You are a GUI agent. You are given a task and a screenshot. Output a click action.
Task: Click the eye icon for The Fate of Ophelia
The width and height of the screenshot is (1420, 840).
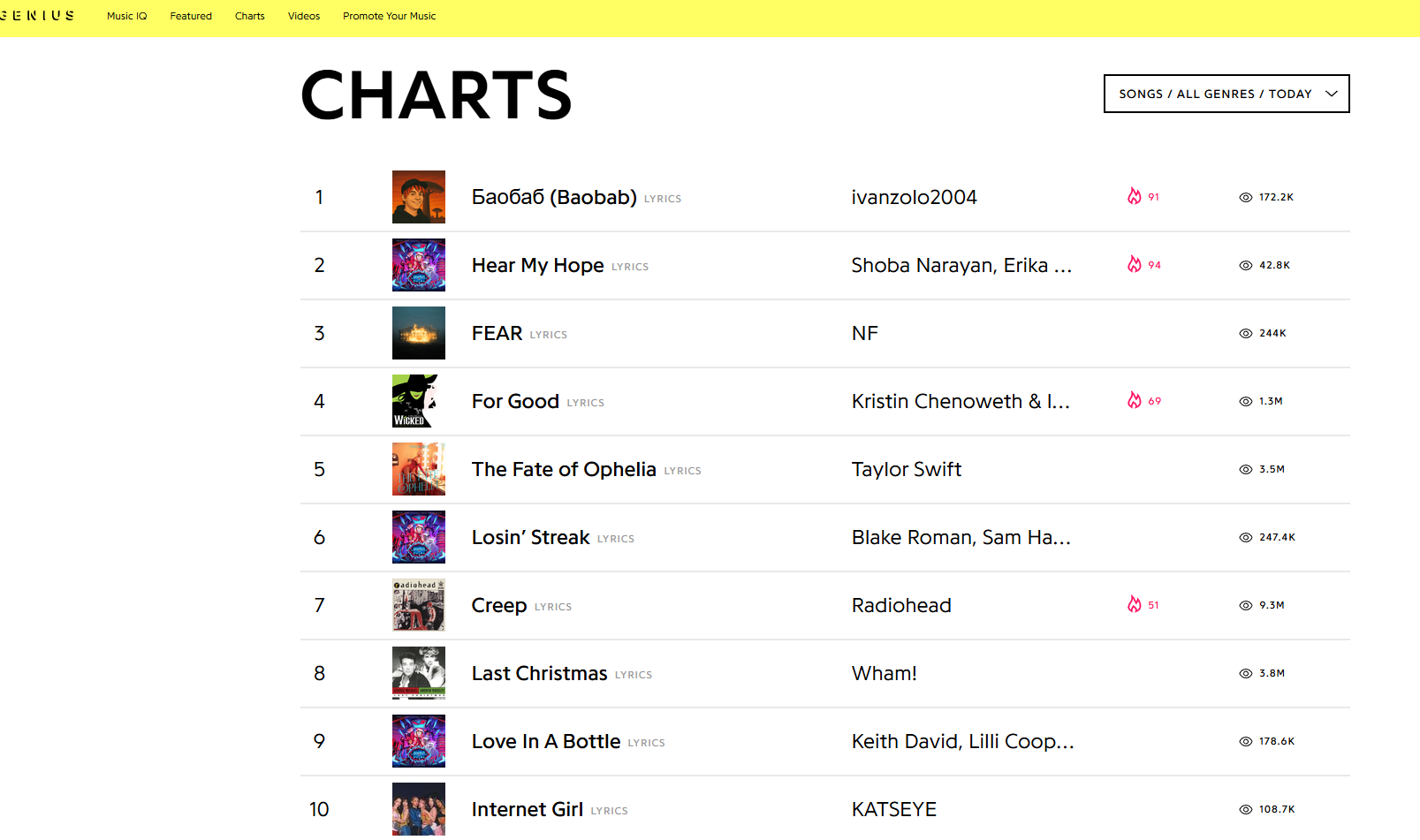(x=1246, y=470)
